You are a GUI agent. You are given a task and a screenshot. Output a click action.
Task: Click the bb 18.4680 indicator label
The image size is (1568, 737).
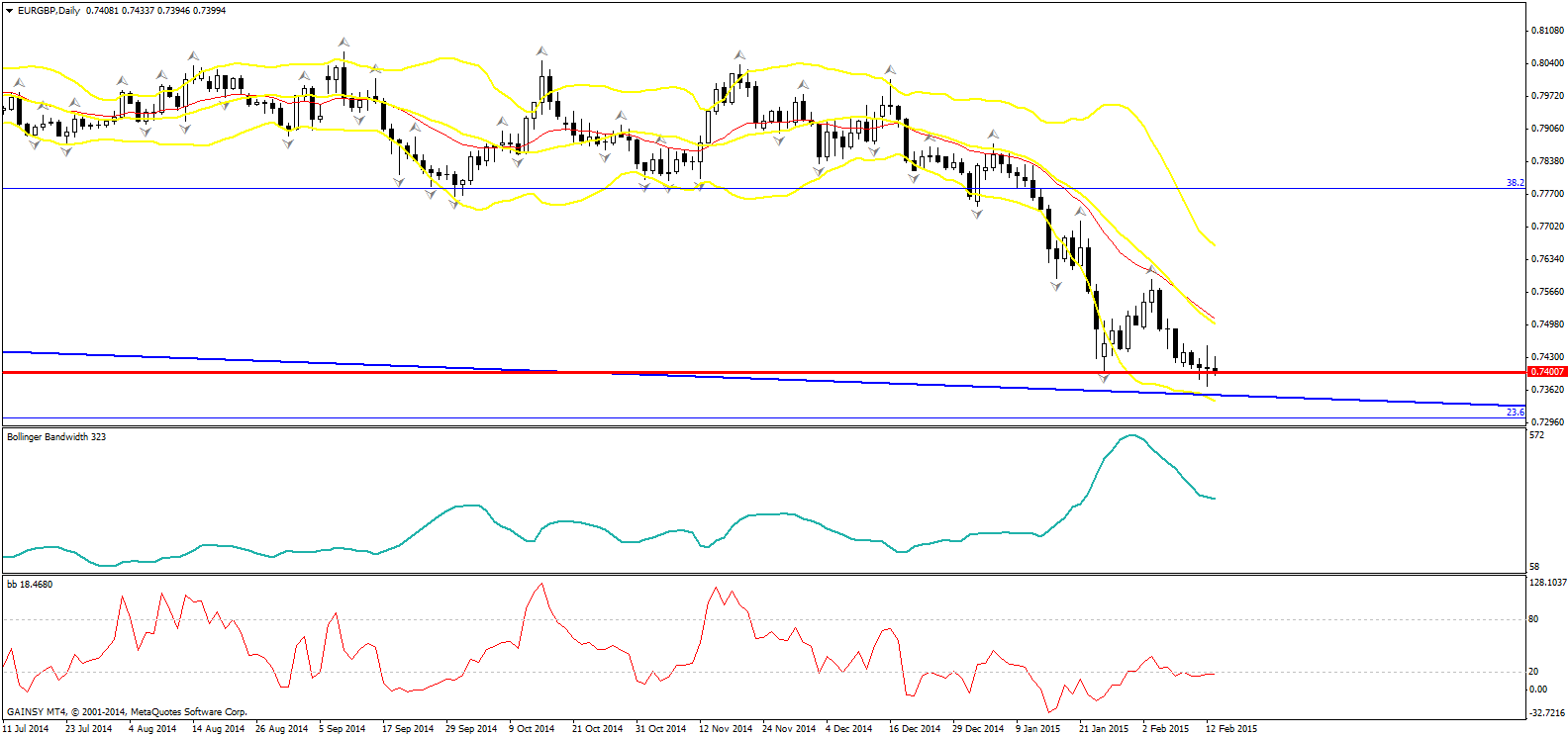tap(30, 585)
